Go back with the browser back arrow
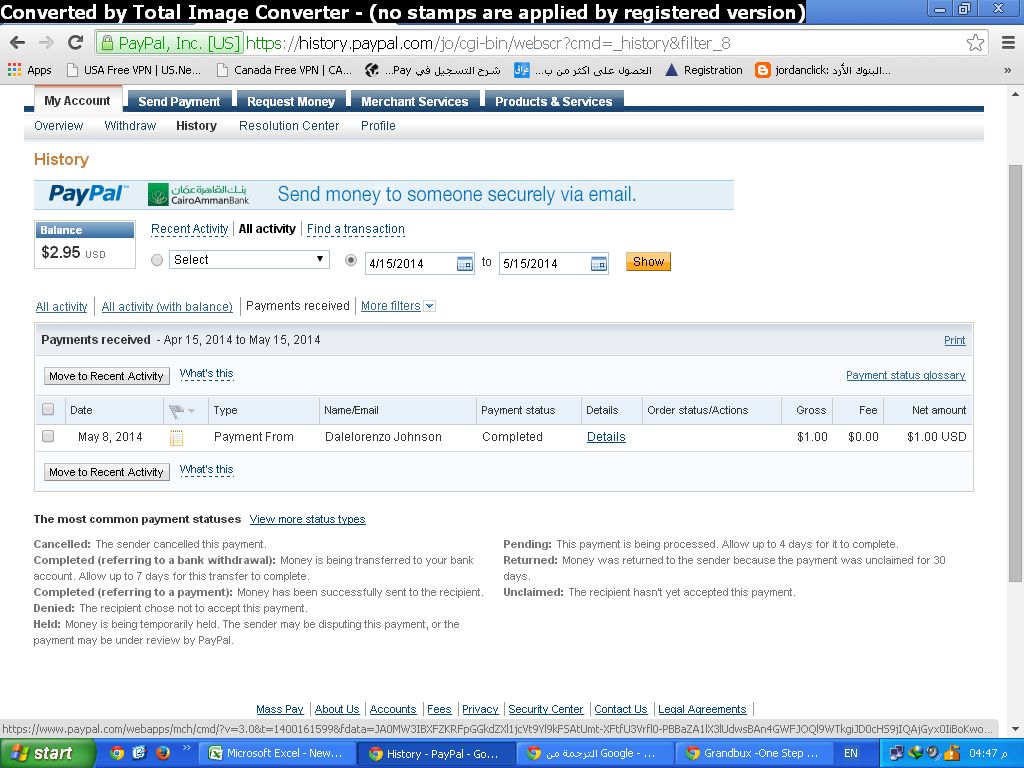 pyautogui.click(x=17, y=43)
